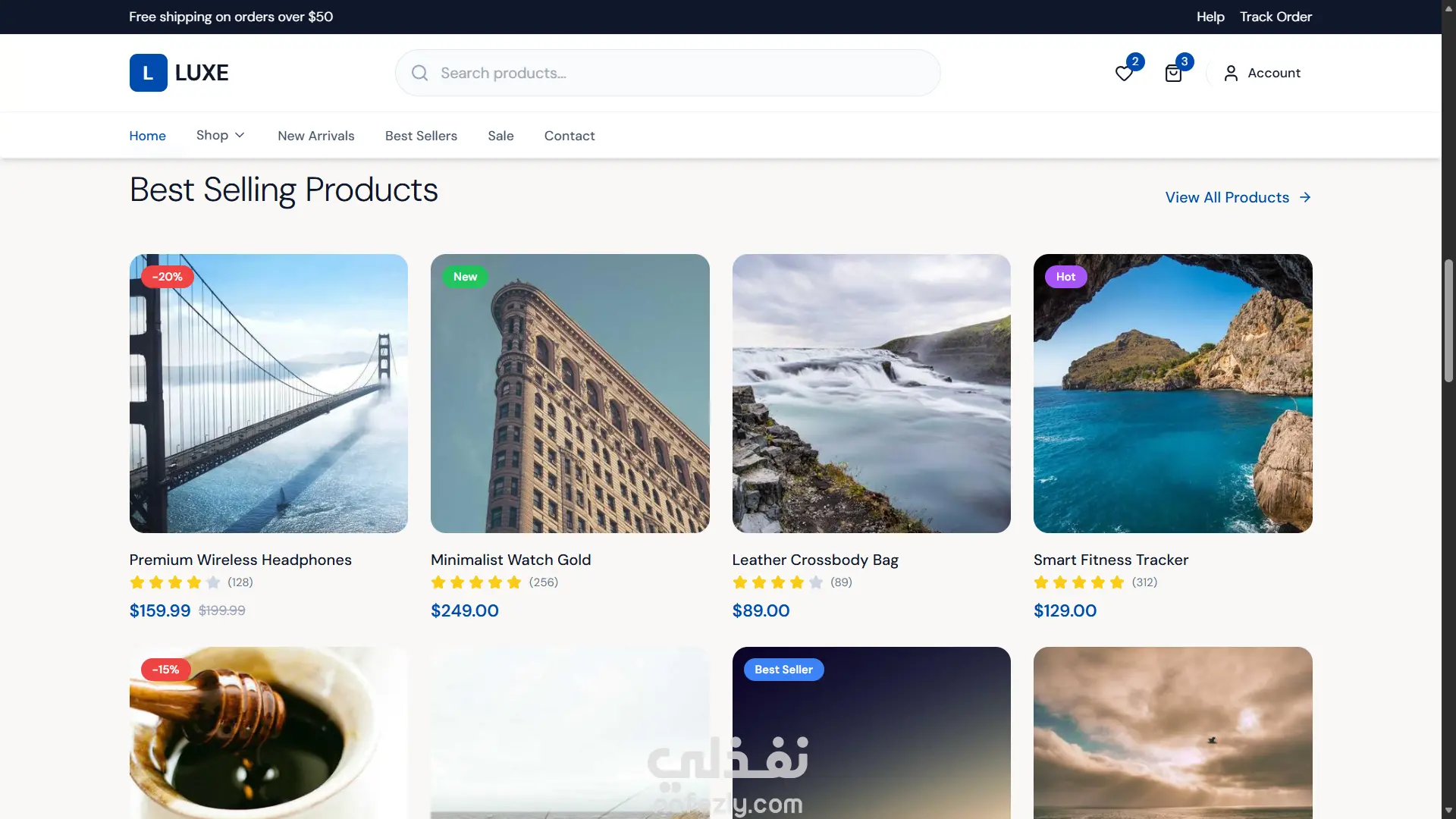Image resolution: width=1456 pixels, height=819 pixels.
Task: Open the Minimalist Watch Gold image
Action: 570,394
